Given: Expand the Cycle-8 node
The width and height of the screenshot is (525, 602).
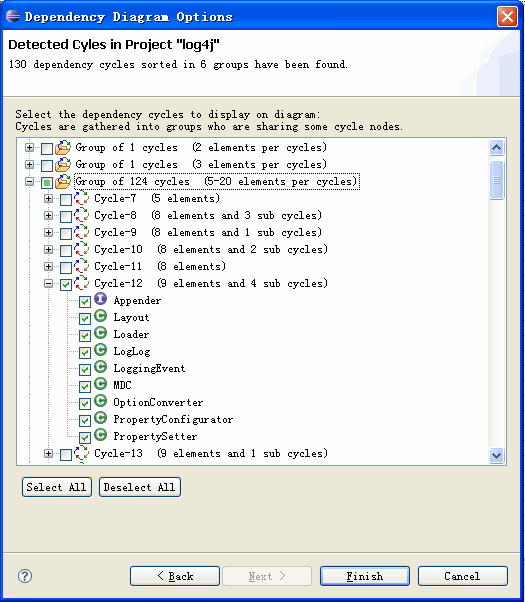Looking at the screenshot, I should pyautogui.click(x=48, y=215).
